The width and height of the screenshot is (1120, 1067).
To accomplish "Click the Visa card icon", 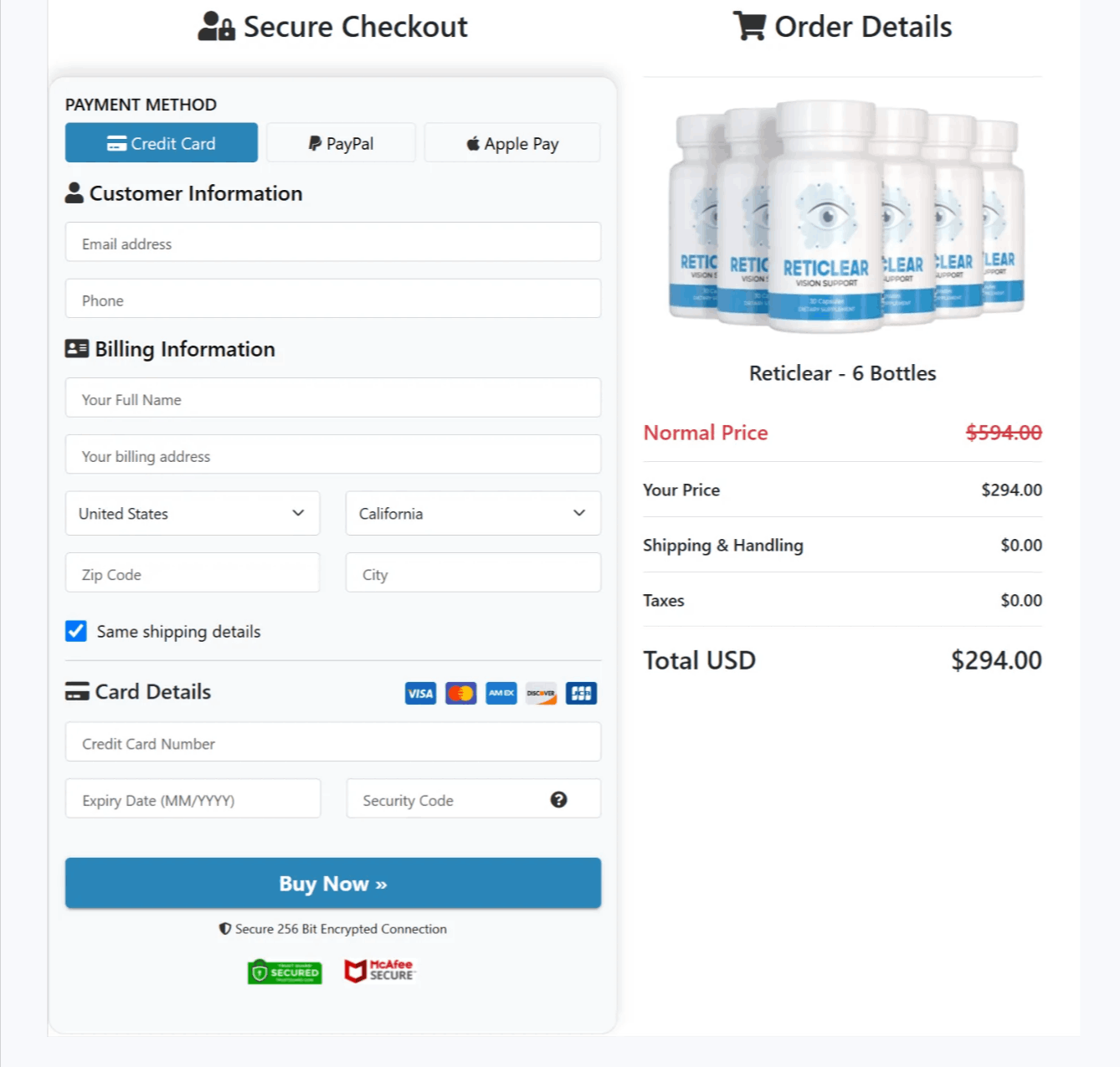I will [x=420, y=693].
